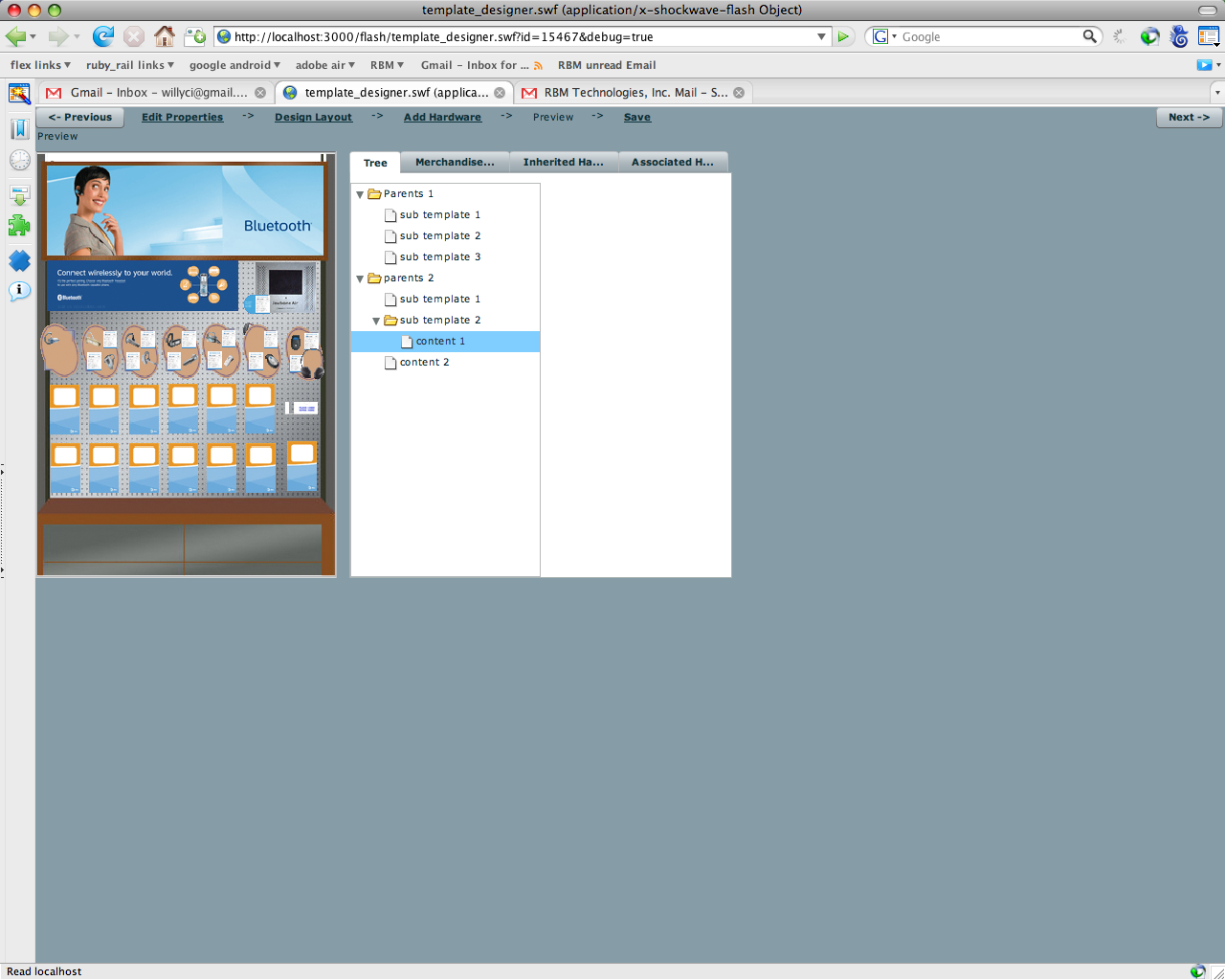Select the magic wand icon in sidebar
Viewport: 1225px width, 980px height.
pos(19,95)
